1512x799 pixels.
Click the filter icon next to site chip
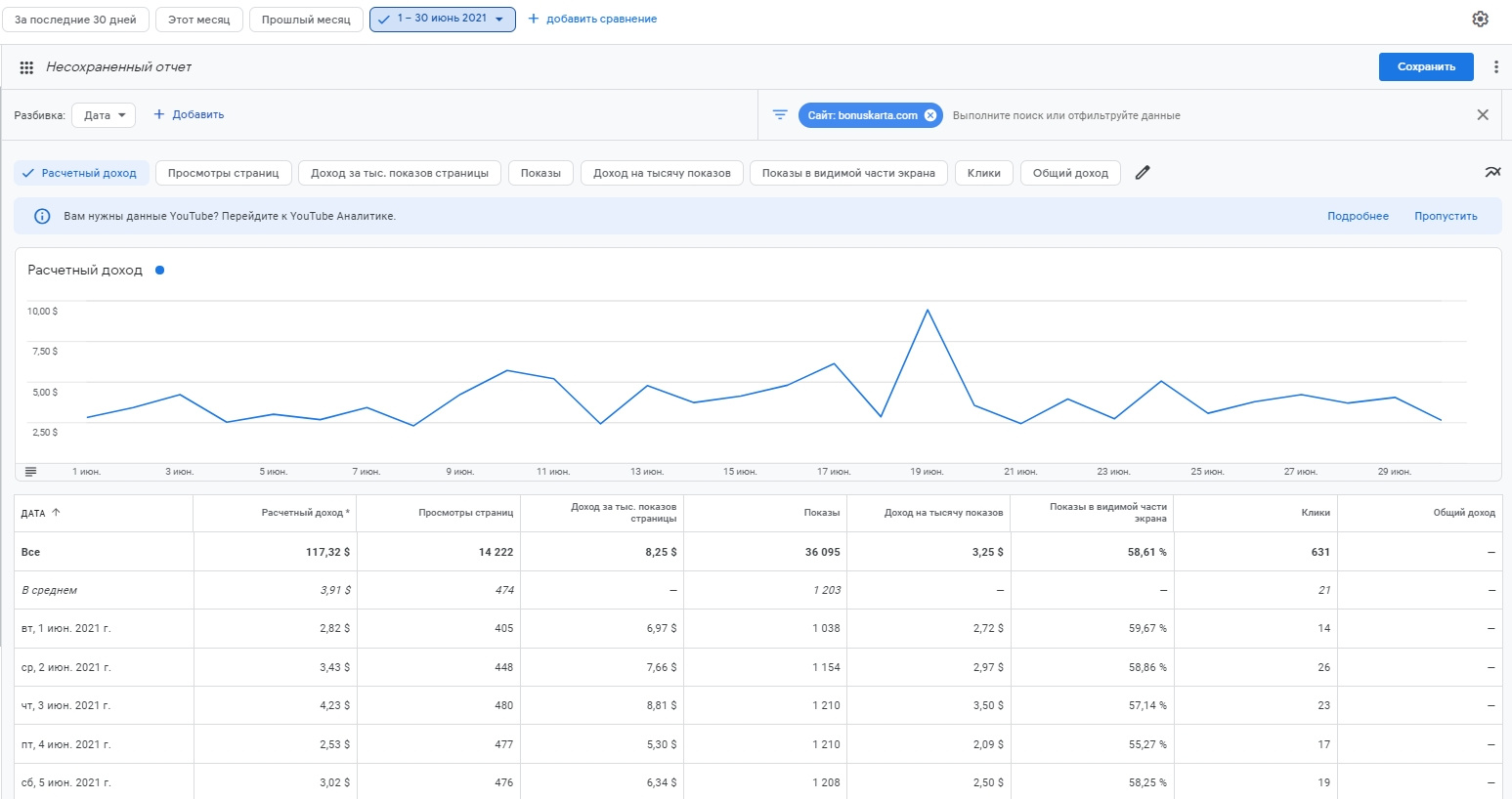[780, 115]
